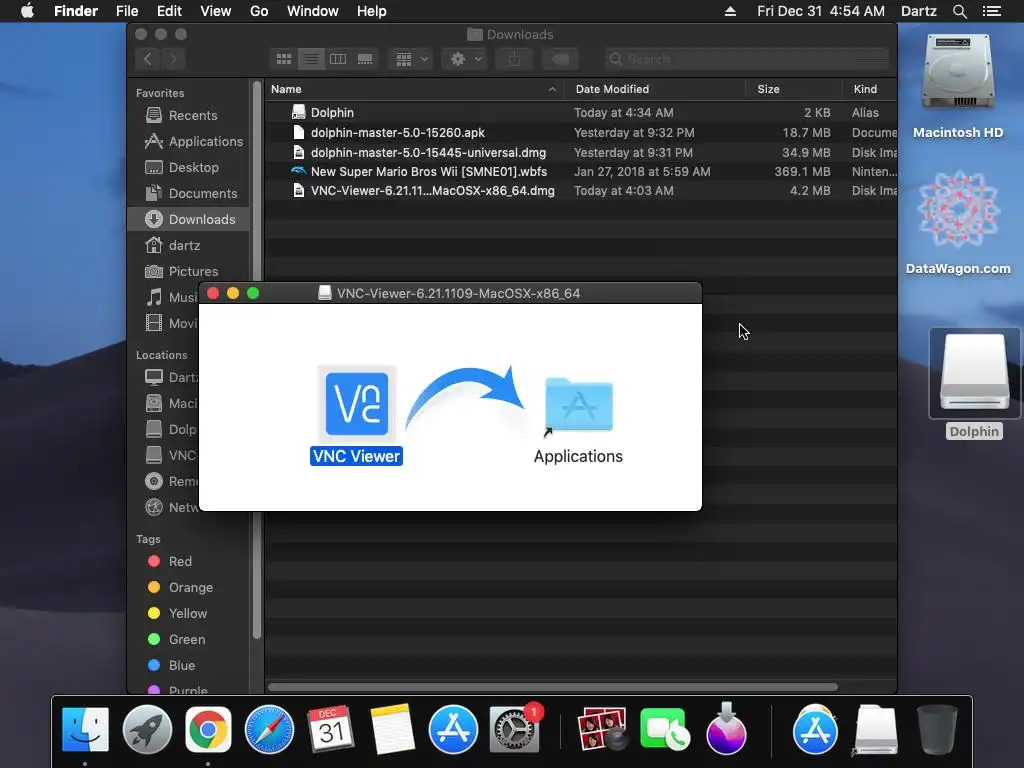Launch Launchpad rocket icon in Dock
The height and width of the screenshot is (768, 1024).
(x=147, y=730)
